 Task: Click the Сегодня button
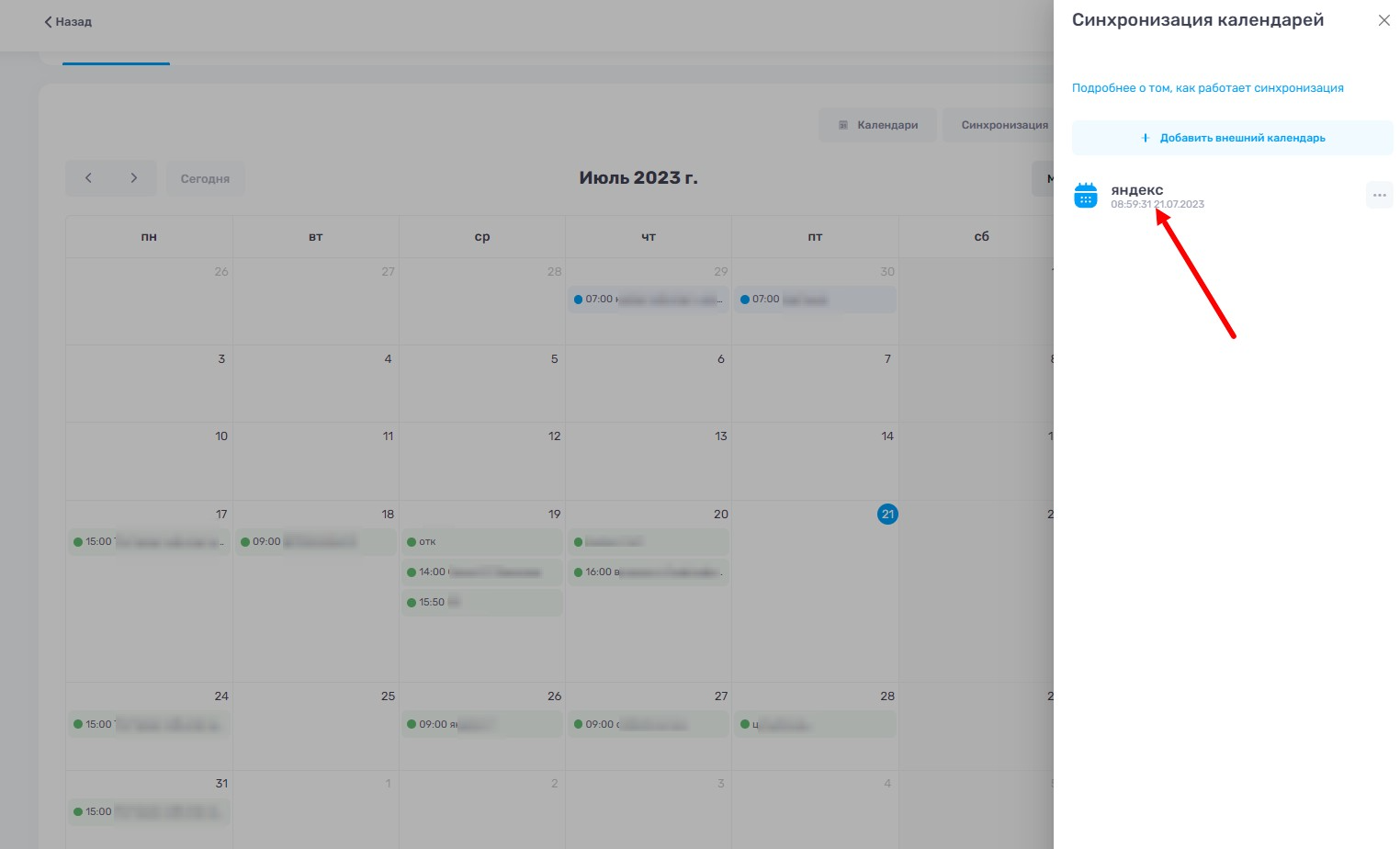point(205,179)
